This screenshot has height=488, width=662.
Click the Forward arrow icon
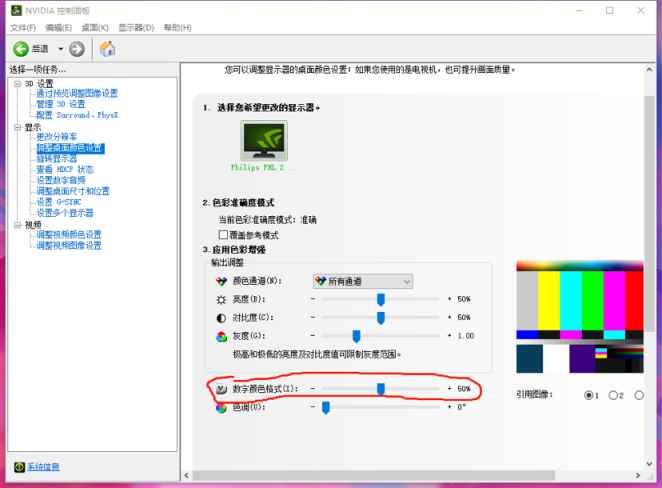click(x=78, y=48)
